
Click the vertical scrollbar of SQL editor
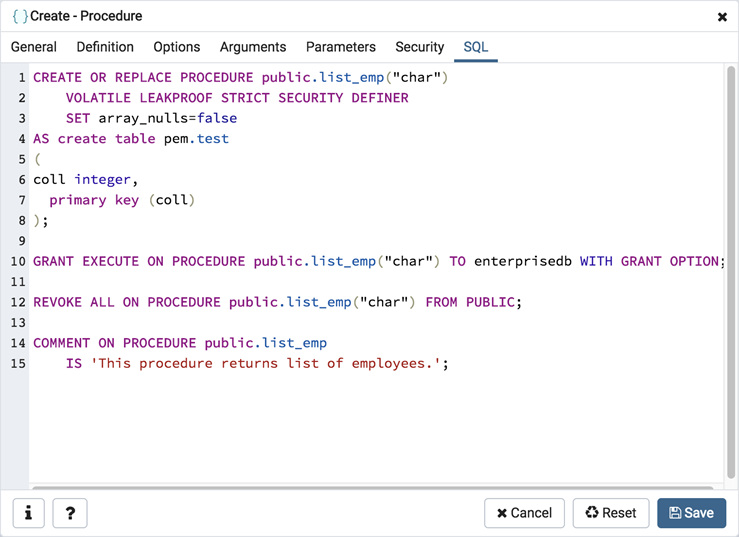pyautogui.click(x=731, y=270)
